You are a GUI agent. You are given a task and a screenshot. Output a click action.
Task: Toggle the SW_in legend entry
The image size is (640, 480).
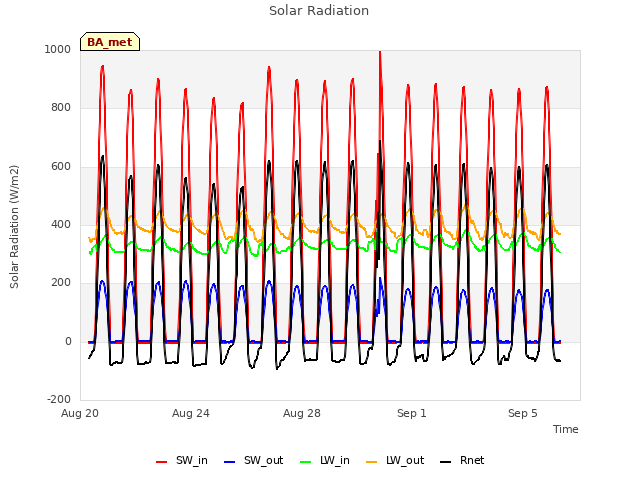182,461
